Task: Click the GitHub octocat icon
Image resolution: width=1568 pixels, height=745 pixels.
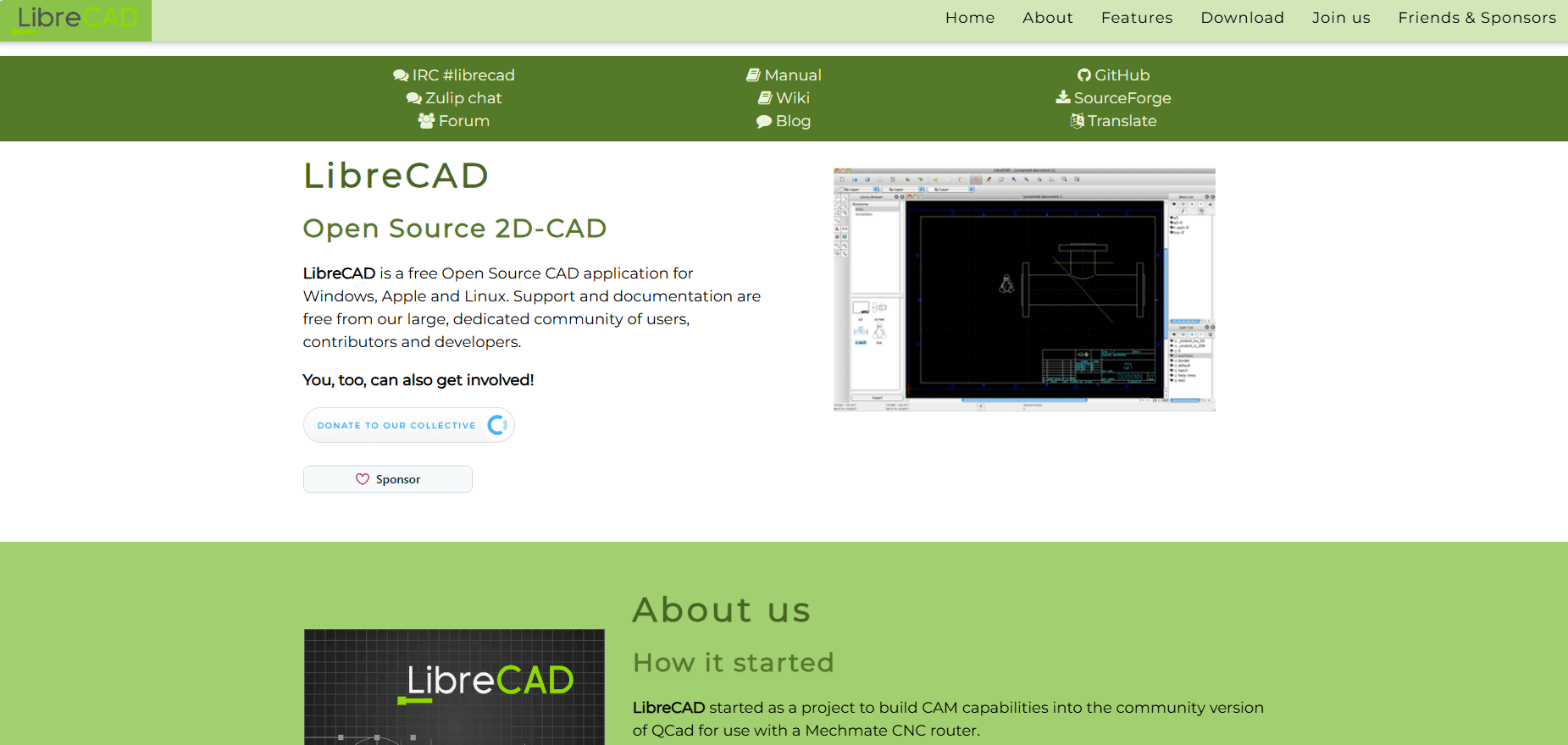Action: tap(1084, 75)
